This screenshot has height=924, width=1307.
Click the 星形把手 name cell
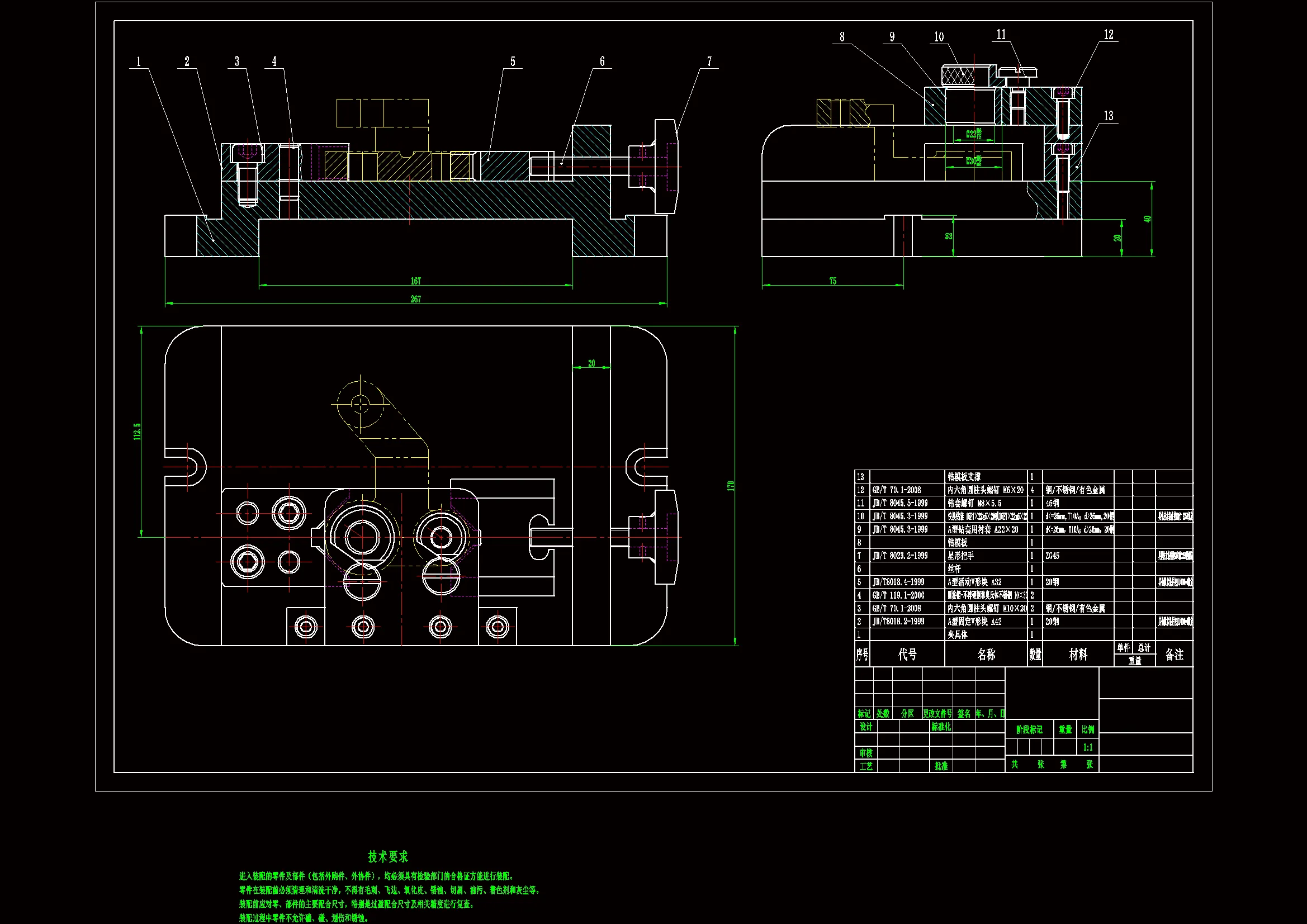[x=960, y=555]
